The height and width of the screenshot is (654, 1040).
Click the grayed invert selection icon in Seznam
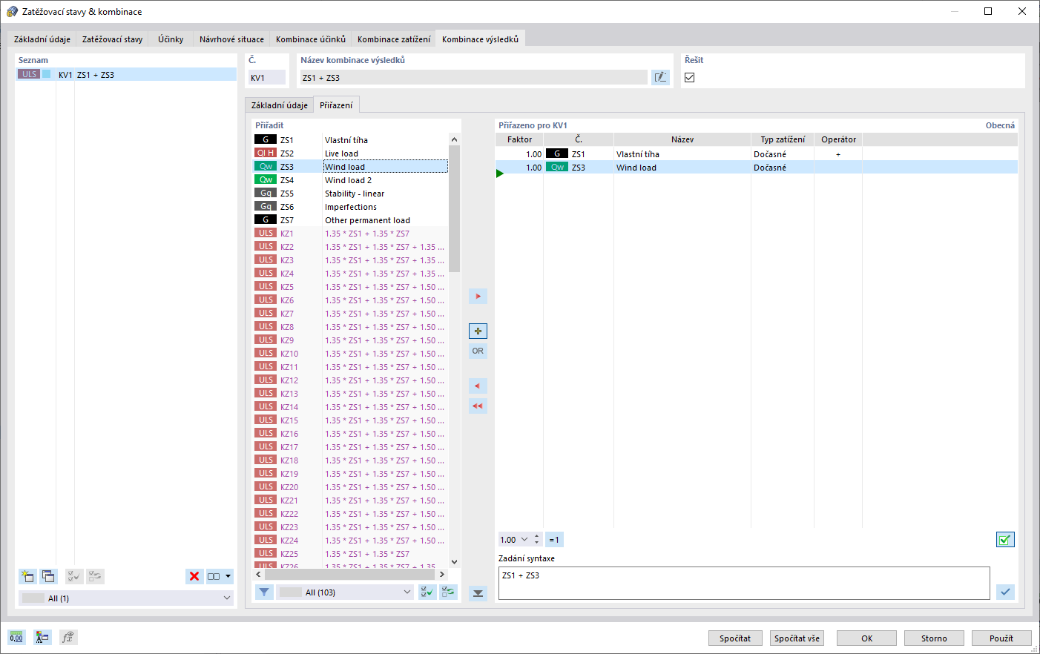96,576
